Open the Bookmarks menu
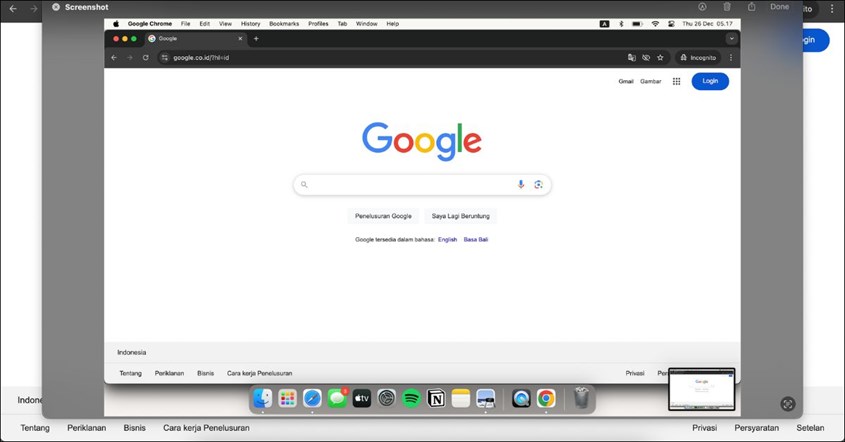Image resolution: width=845 pixels, height=442 pixels. (284, 24)
